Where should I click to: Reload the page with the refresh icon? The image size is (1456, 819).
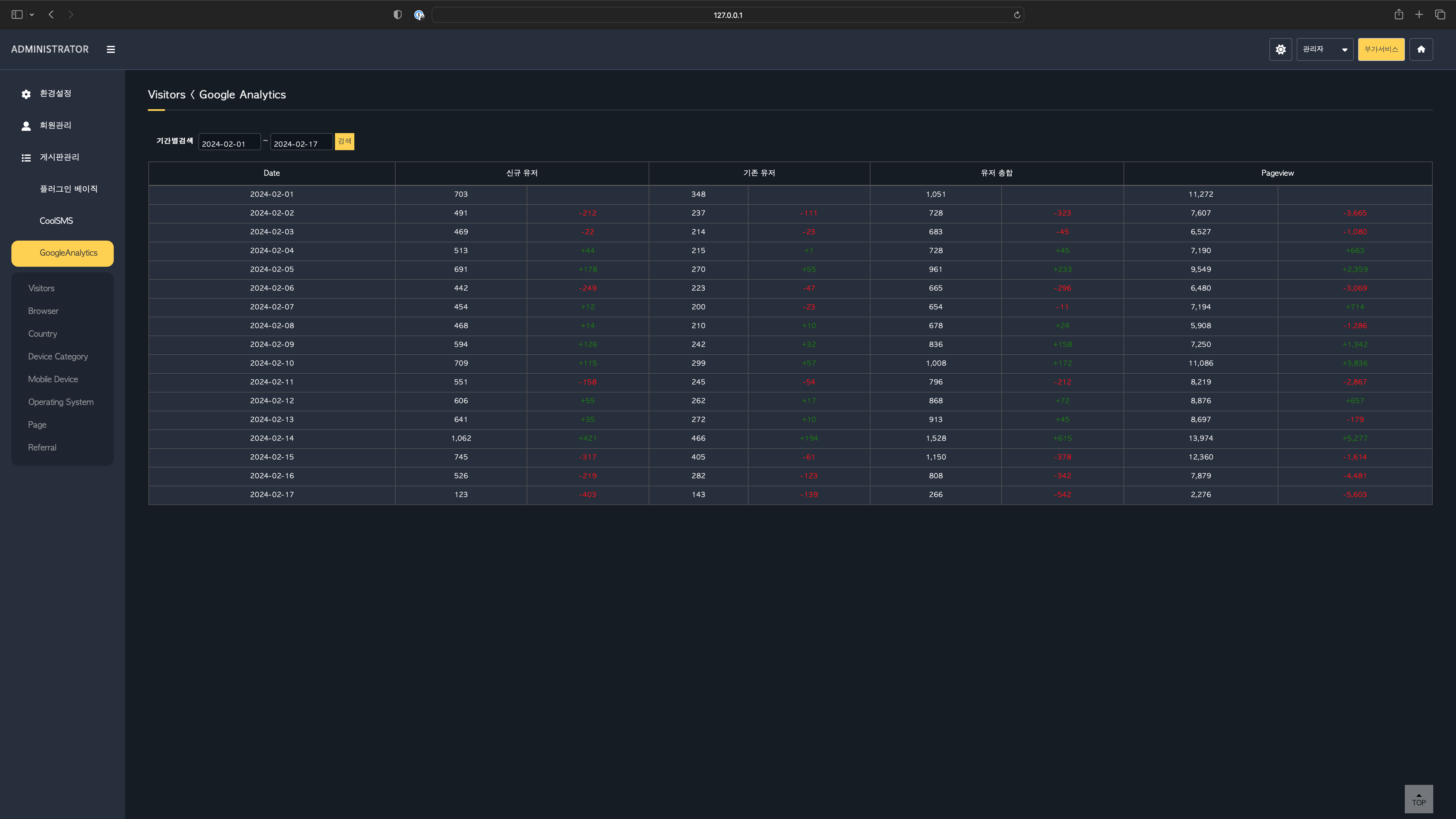pos(1017,15)
